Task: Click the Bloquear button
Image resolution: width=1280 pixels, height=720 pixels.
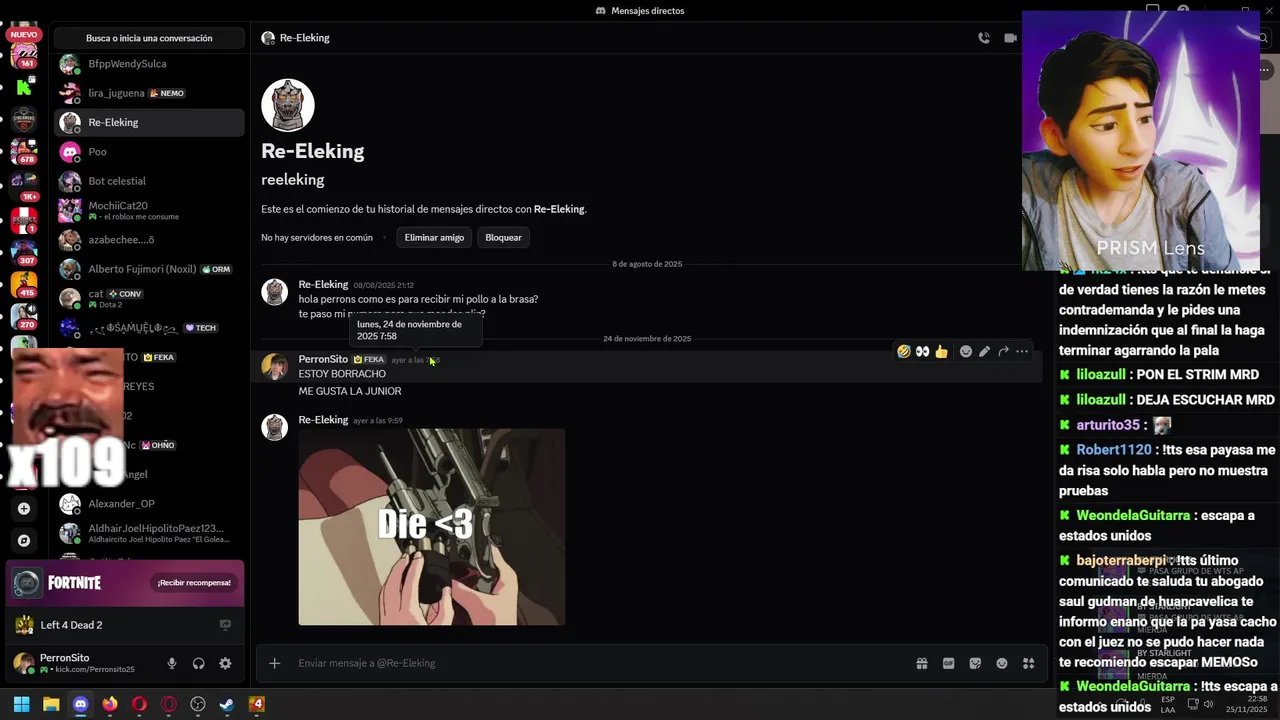Action: click(503, 238)
